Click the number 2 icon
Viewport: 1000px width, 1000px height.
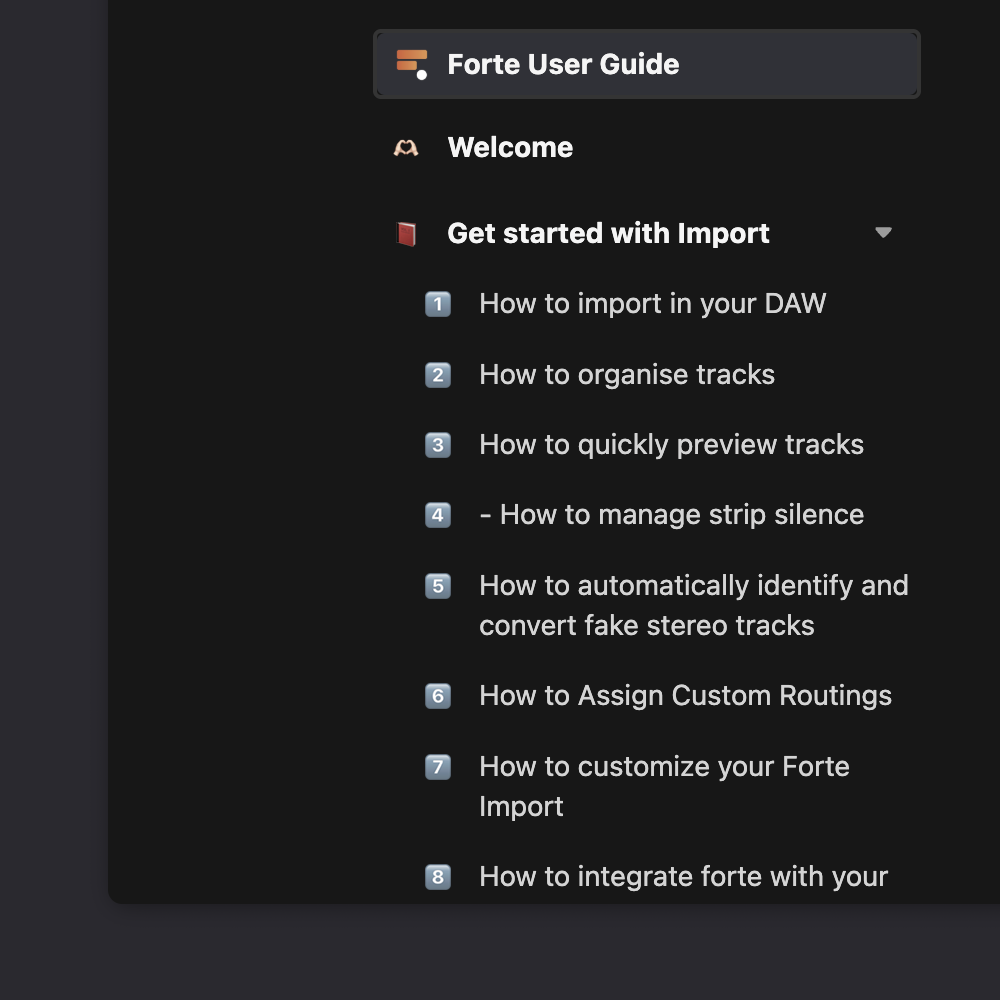click(438, 375)
